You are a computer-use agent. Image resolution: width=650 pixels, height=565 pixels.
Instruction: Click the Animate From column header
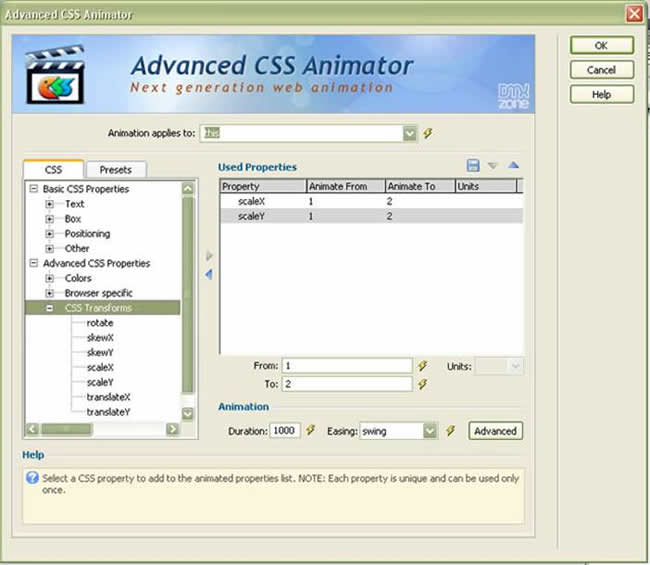346,187
